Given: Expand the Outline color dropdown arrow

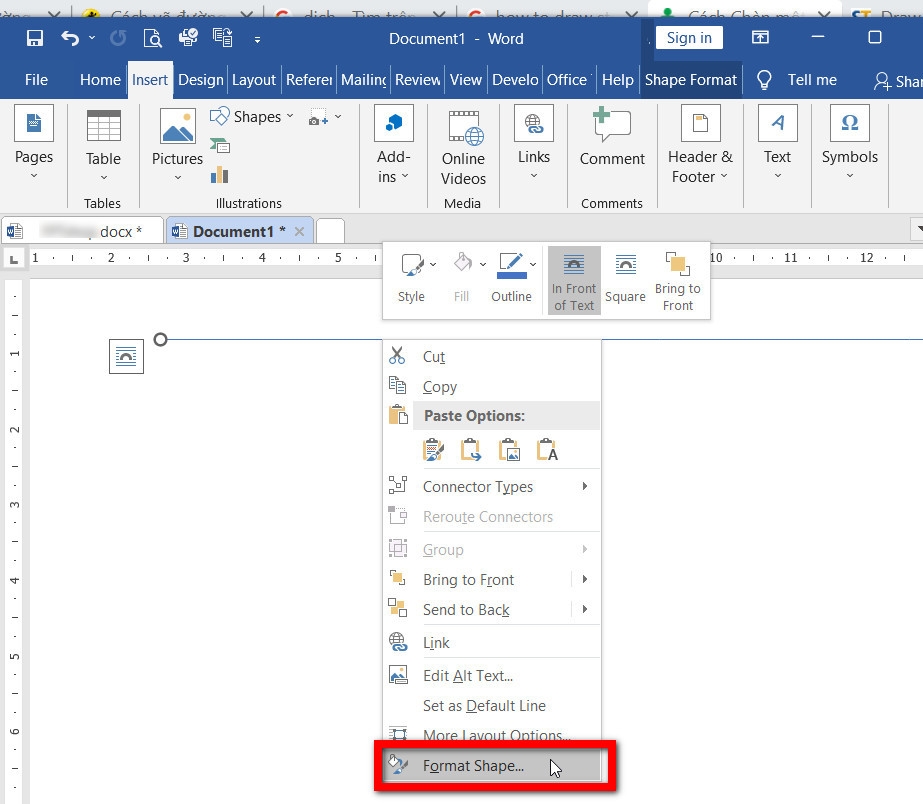Looking at the screenshot, I should (533, 264).
